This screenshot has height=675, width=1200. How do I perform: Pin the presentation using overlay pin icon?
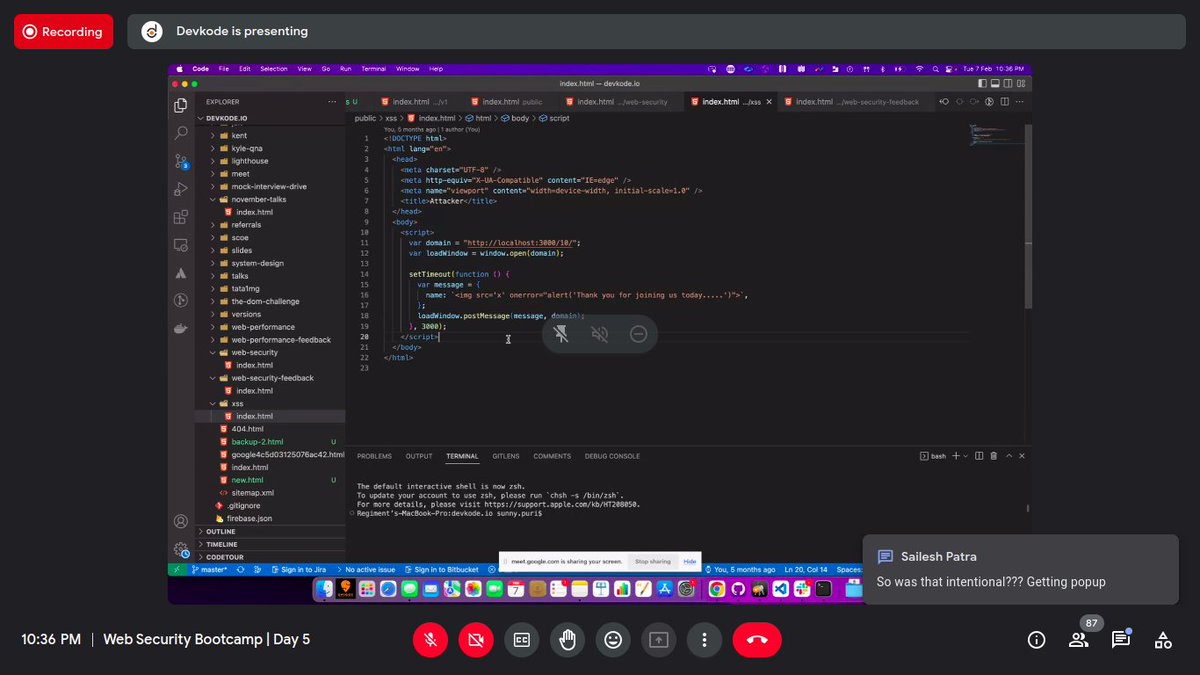[x=561, y=334]
